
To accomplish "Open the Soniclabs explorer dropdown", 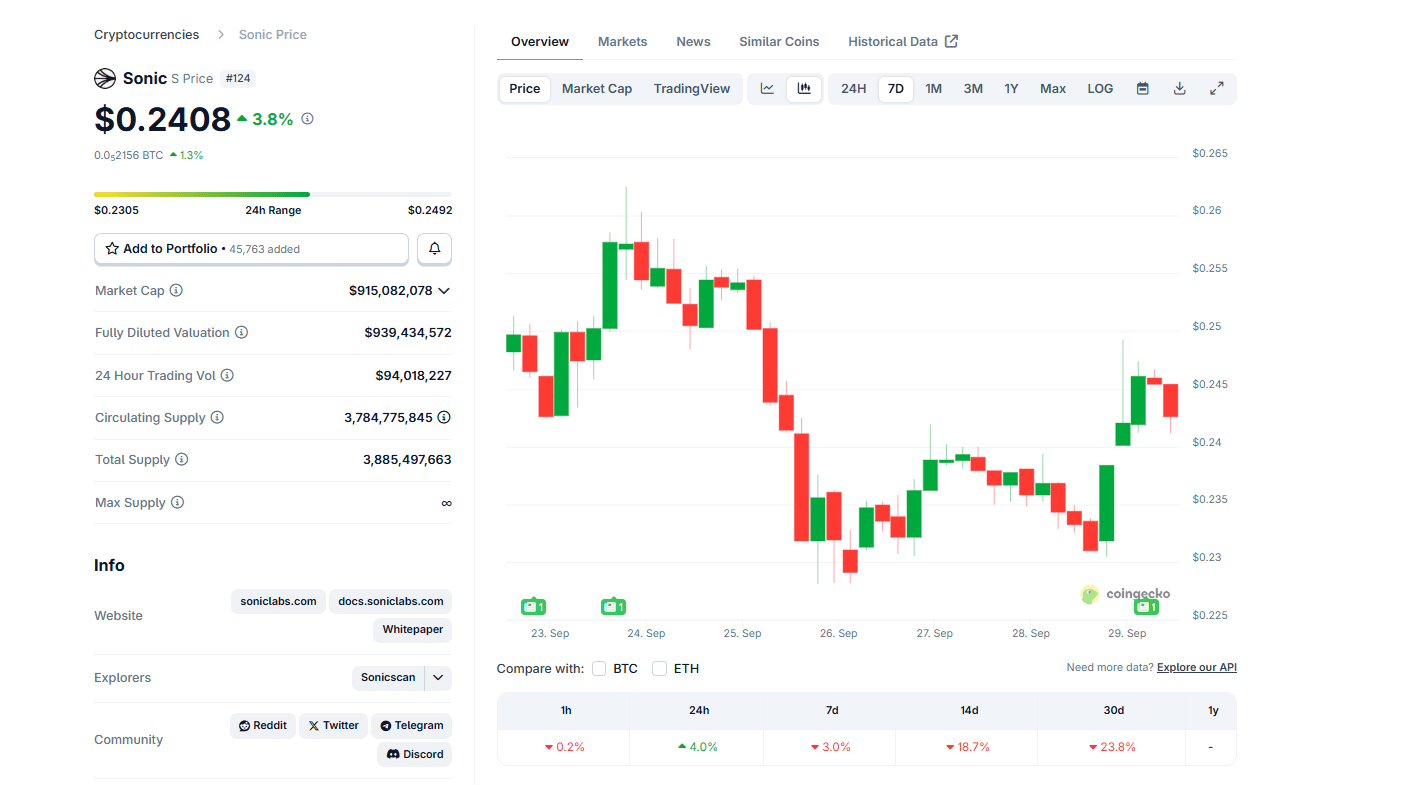I will [437, 677].
